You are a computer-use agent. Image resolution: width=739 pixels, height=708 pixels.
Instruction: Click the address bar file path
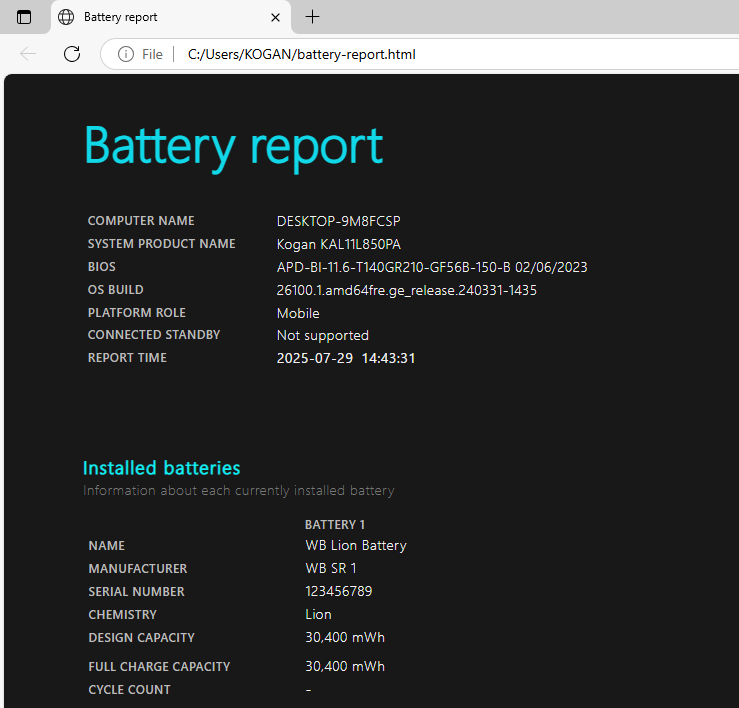coord(301,54)
